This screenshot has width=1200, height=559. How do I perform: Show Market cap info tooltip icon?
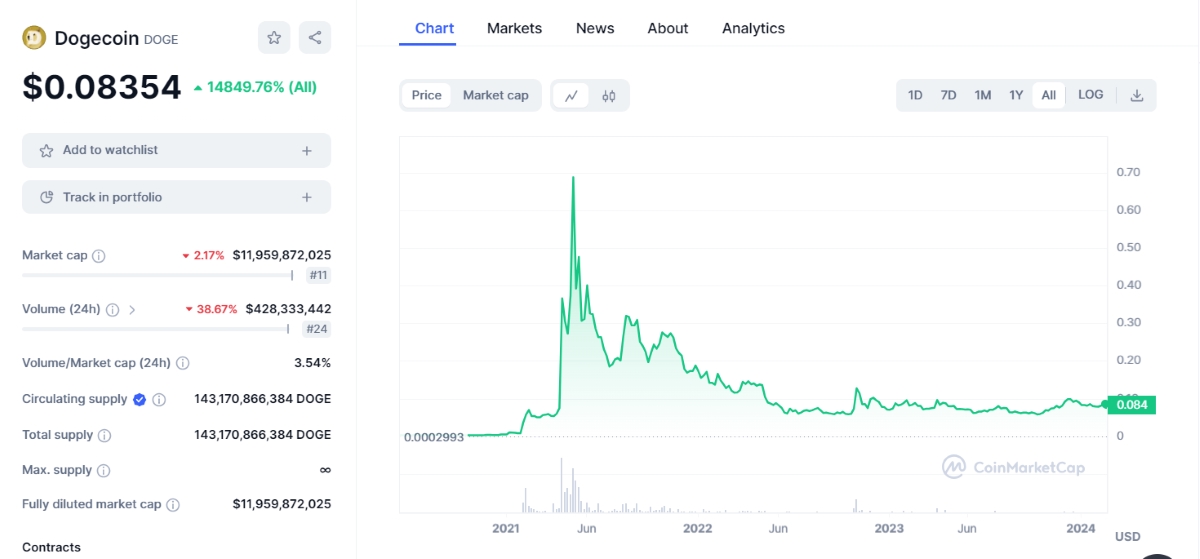point(99,256)
